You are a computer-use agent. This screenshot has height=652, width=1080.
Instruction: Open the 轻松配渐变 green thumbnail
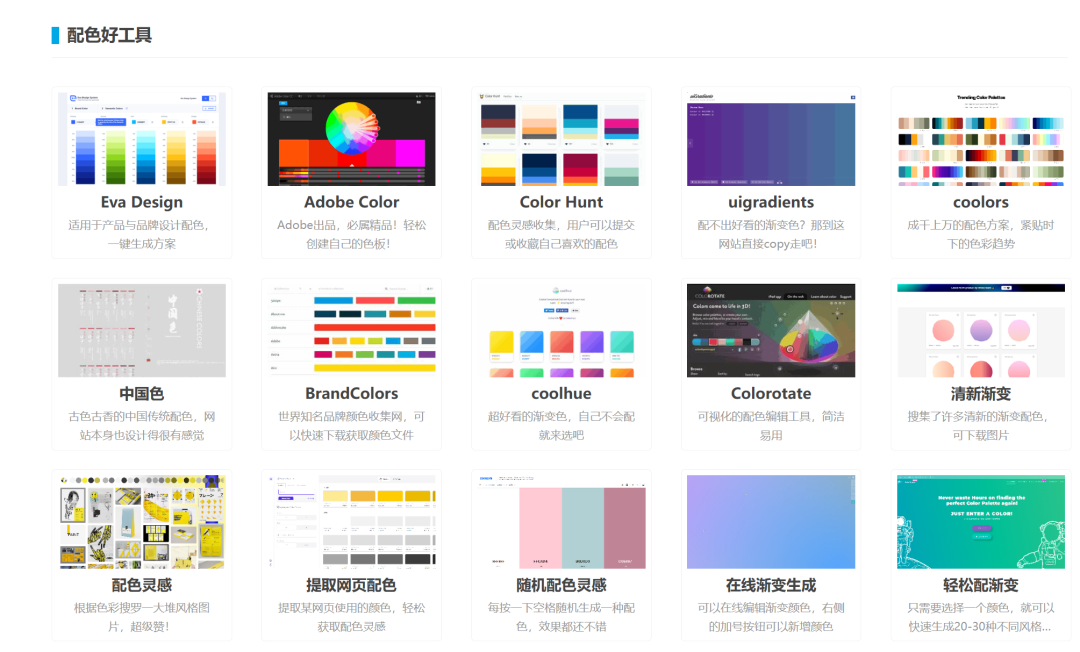pos(981,522)
